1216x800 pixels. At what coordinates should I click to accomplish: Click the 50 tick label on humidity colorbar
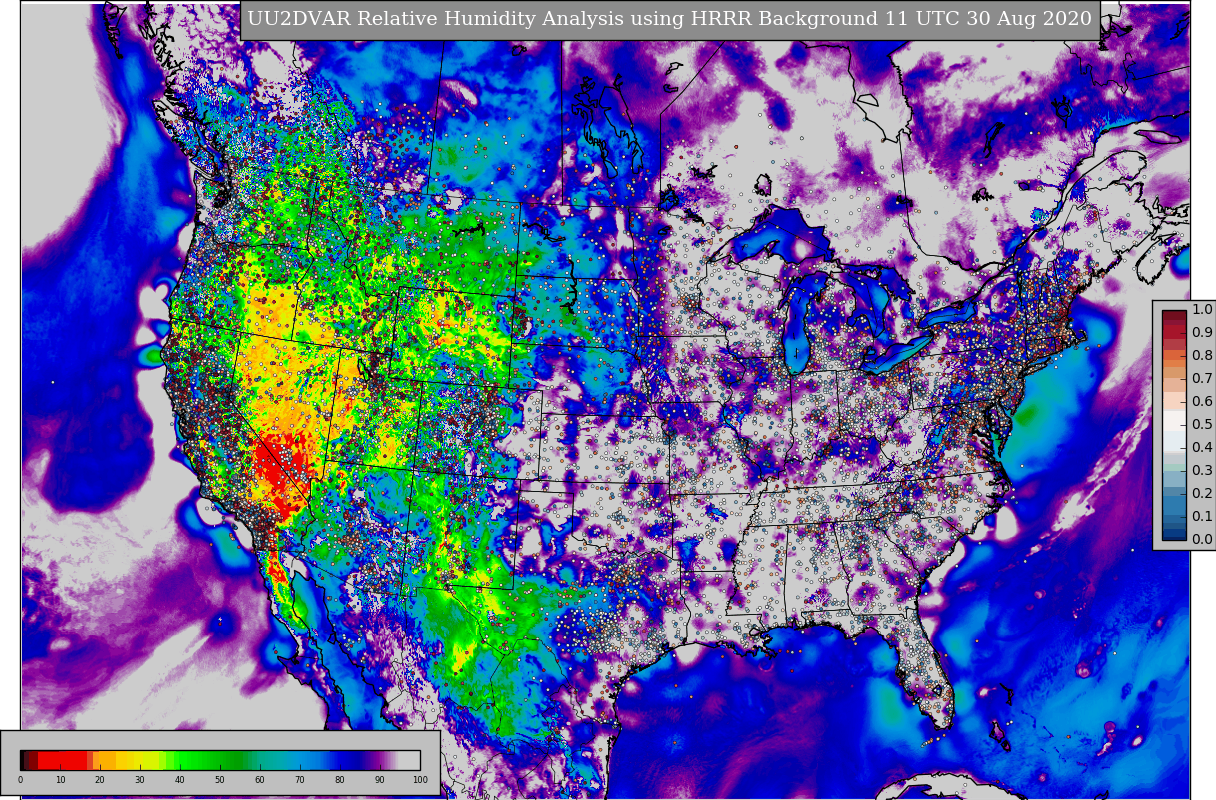(x=220, y=780)
